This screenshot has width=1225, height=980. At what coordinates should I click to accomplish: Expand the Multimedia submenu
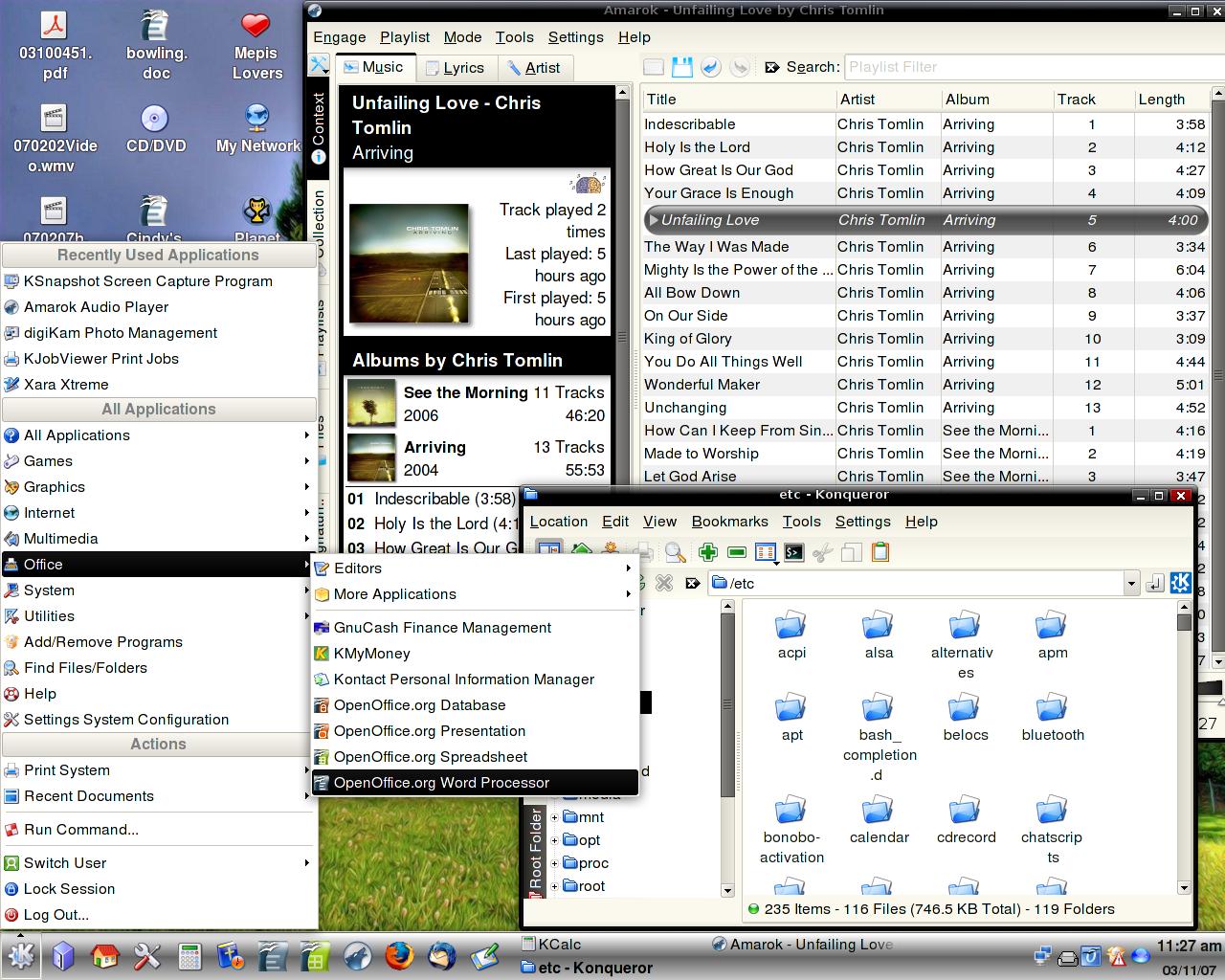pos(159,538)
